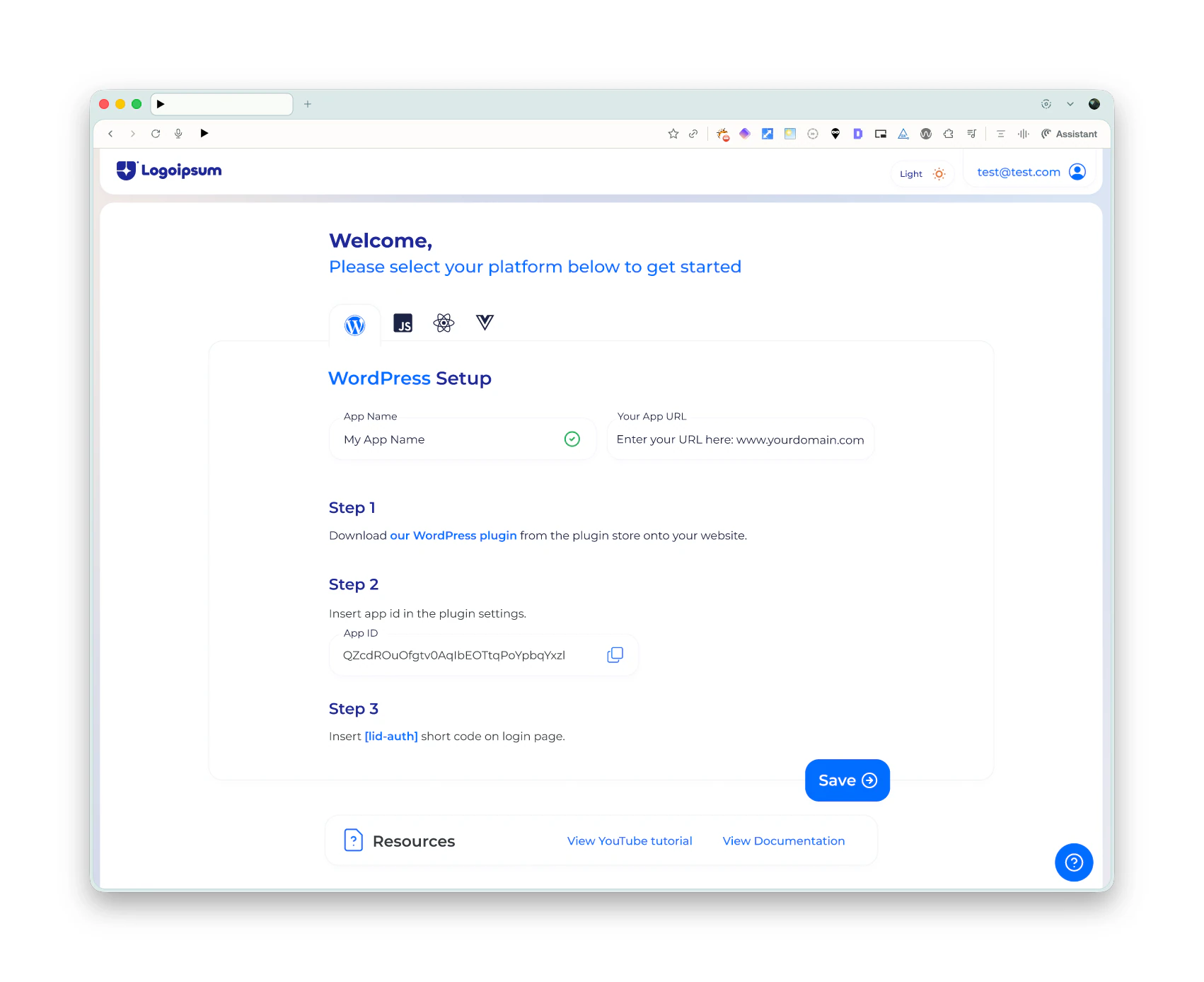The image size is (1204, 982).
Task: Open the our WordPress plugin link
Action: click(x=453, y=536)
